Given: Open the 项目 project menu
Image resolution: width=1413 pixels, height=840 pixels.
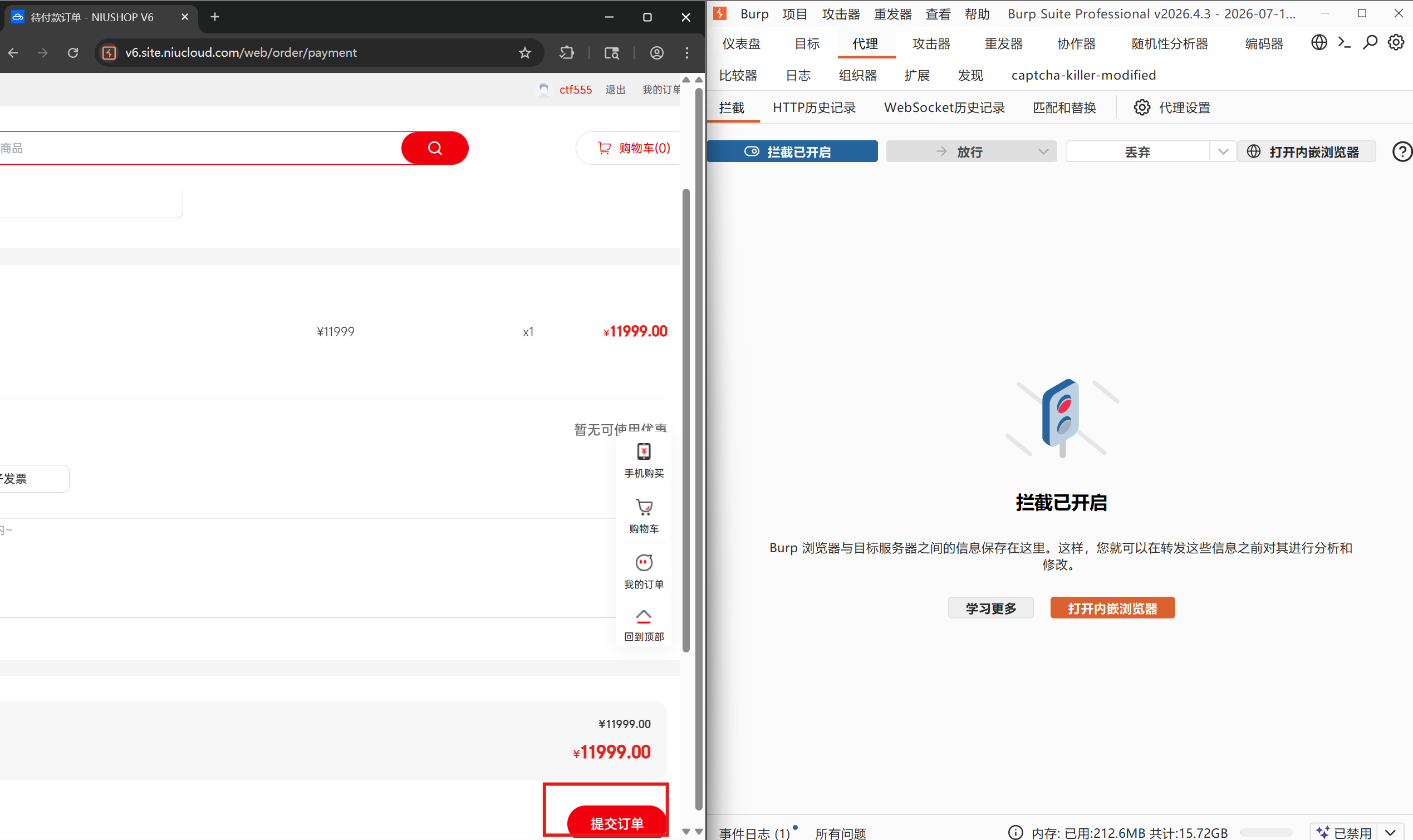Looking at the screenshot, I should [795, 14].
